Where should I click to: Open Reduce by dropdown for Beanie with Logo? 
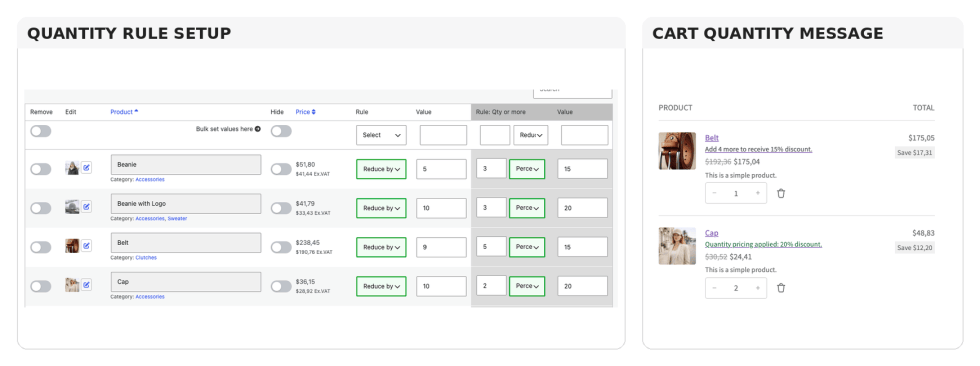point(381,208)
